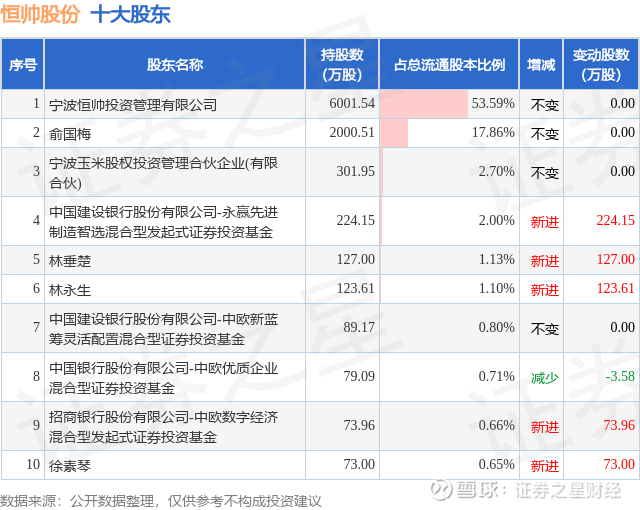Click the 0.80% percentage cell

tap(449, 328)
